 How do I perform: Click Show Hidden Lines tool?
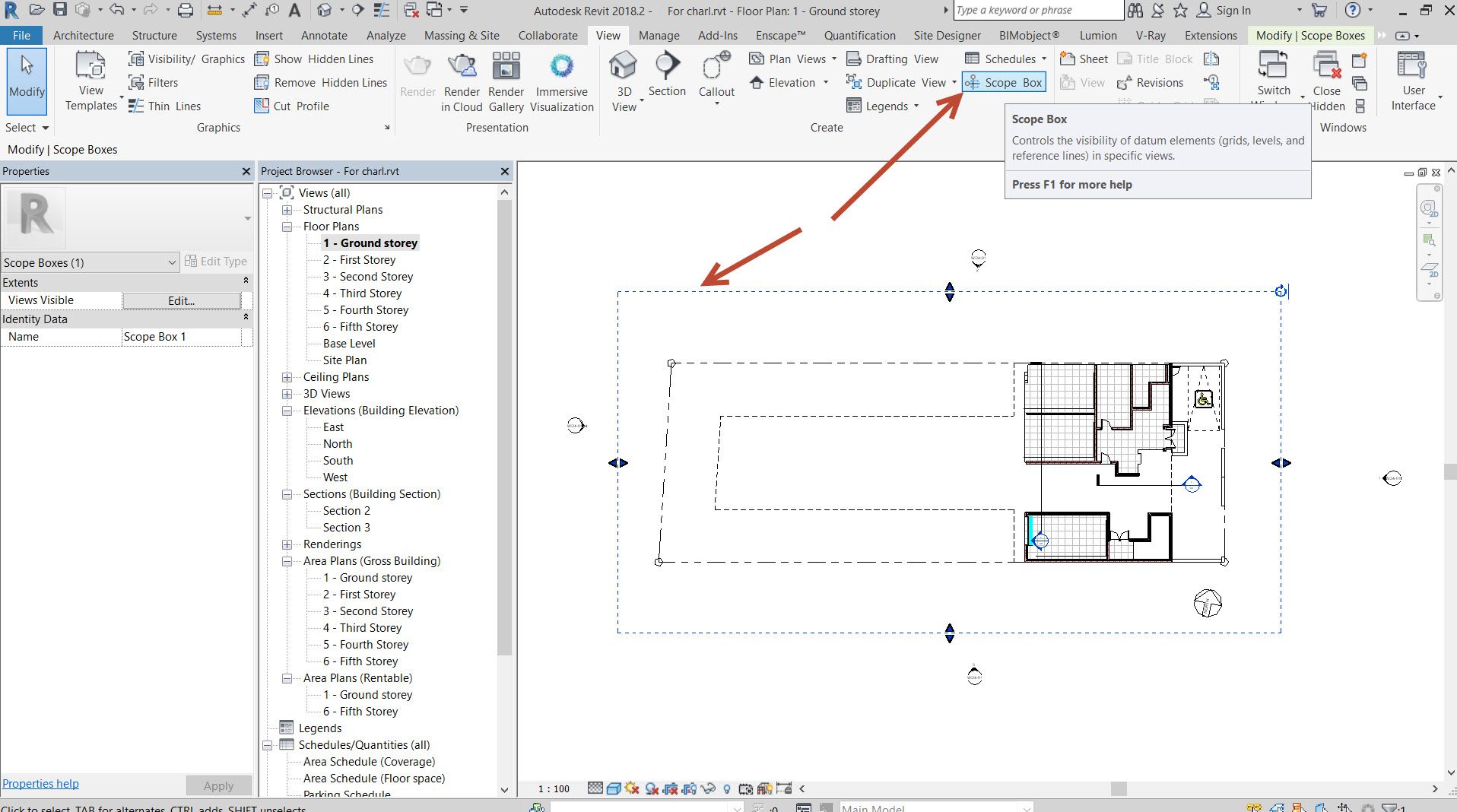314,59
